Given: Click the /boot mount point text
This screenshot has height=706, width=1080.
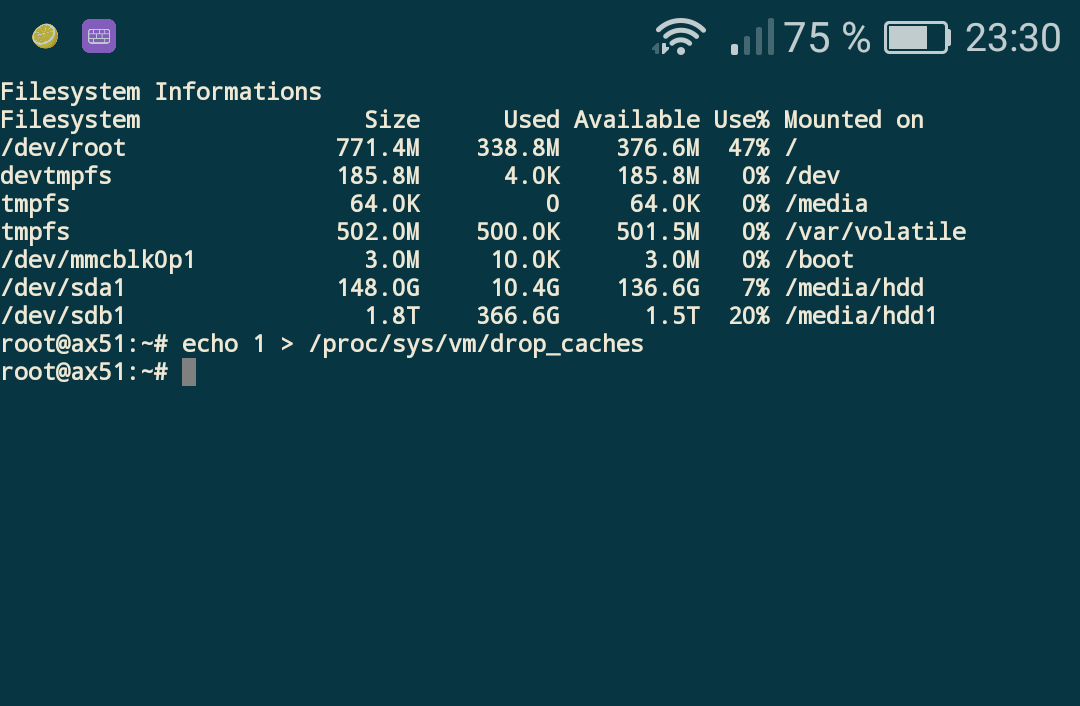Looking at the screenshot, I should coord(818,260).
